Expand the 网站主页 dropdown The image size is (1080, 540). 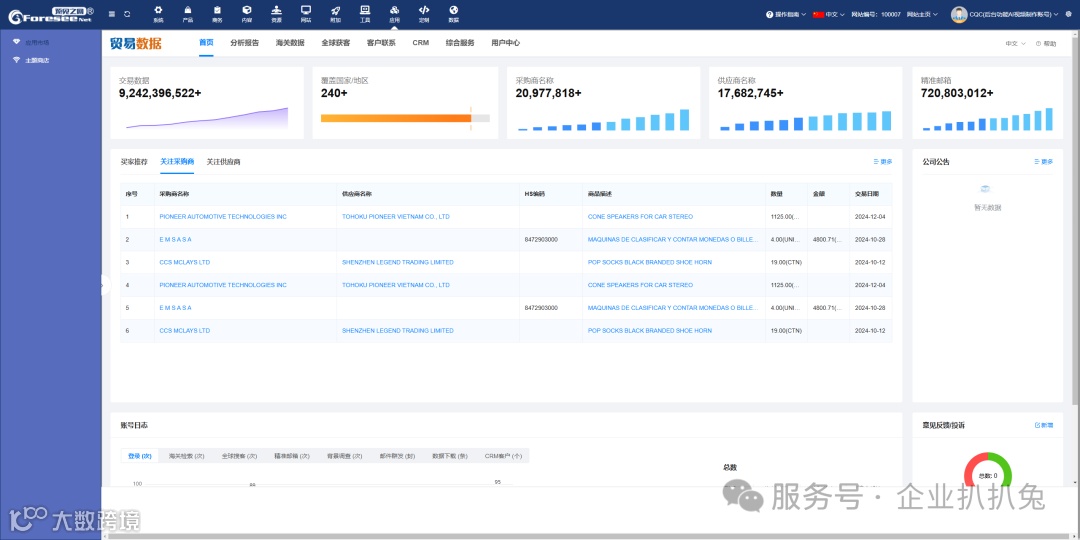point(923,14)
